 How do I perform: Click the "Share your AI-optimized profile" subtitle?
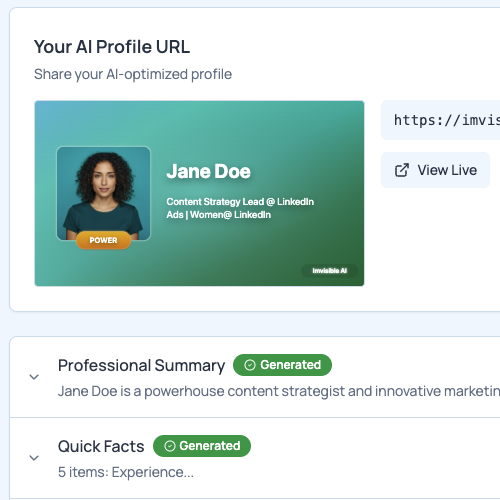coord(133,74)
